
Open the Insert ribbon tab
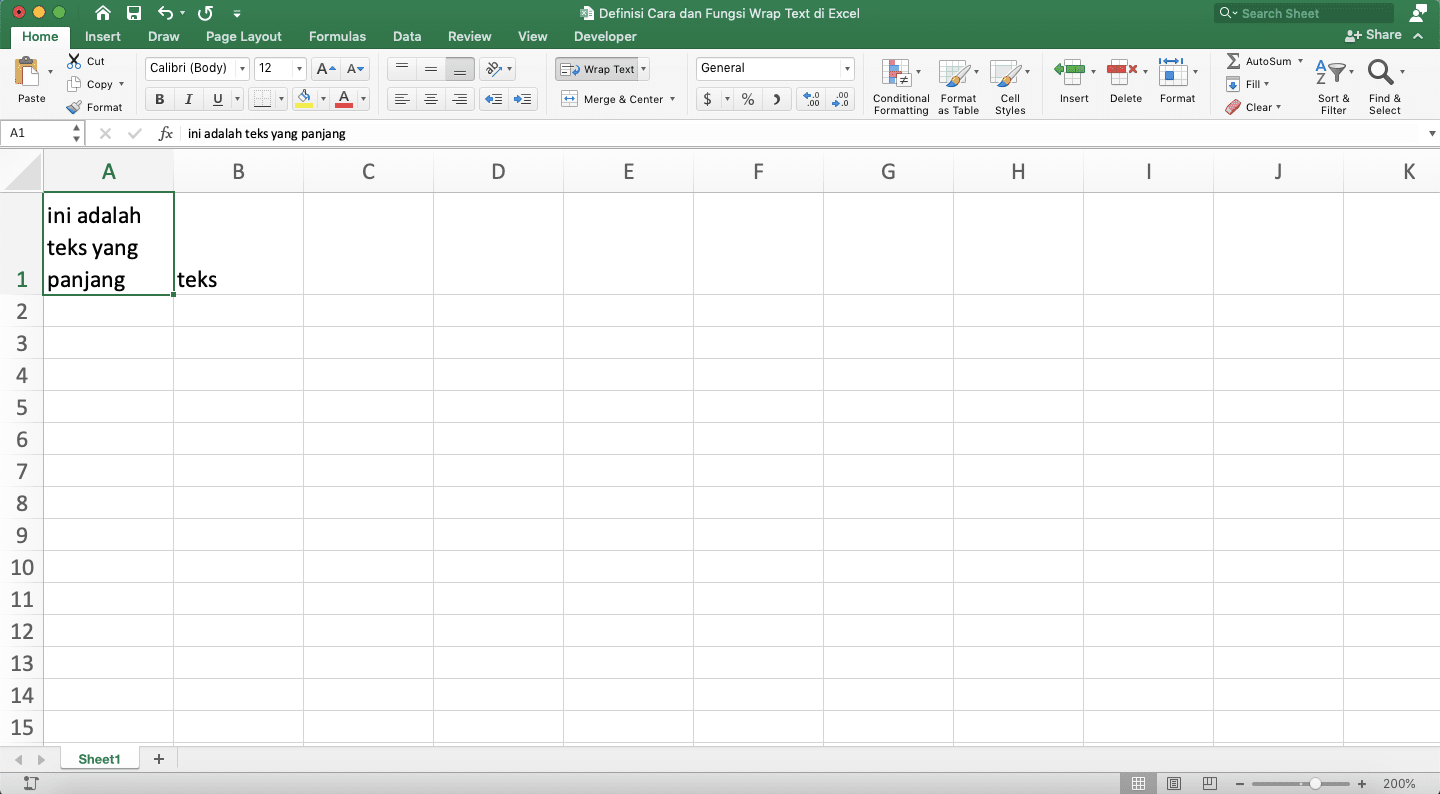pos(103,36)
